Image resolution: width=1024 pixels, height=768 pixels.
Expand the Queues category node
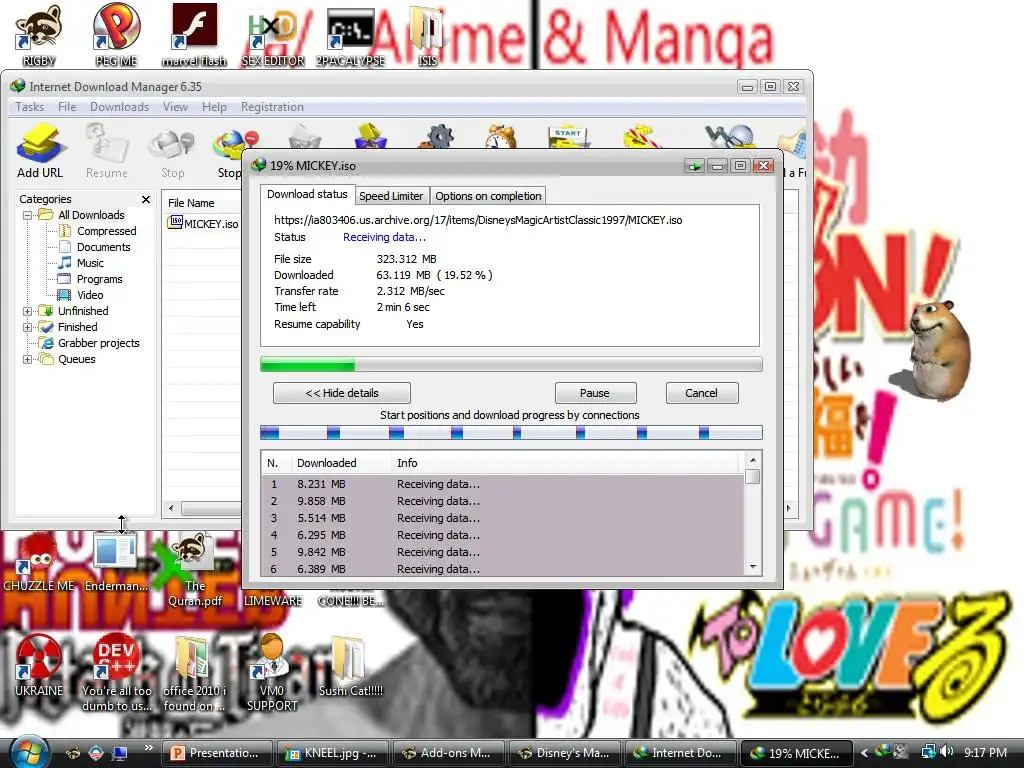(27, 359)
